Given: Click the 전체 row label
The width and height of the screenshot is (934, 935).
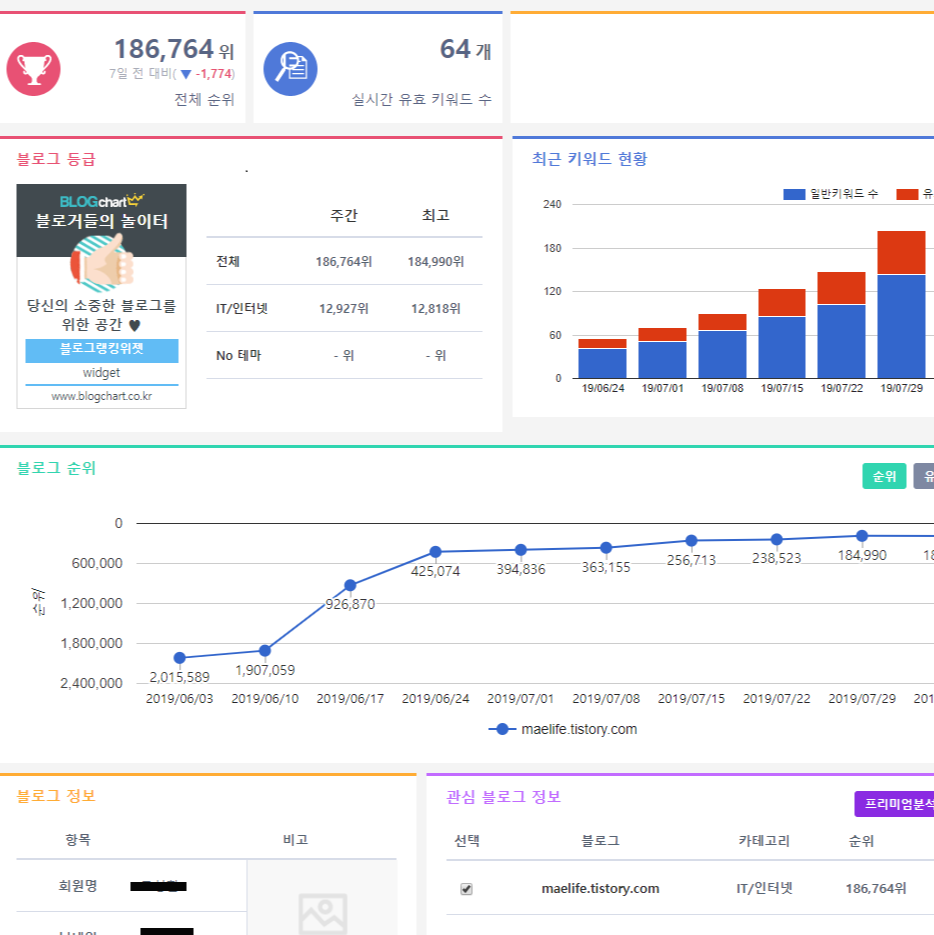Looking at the screenshot, I should [228, 261].
